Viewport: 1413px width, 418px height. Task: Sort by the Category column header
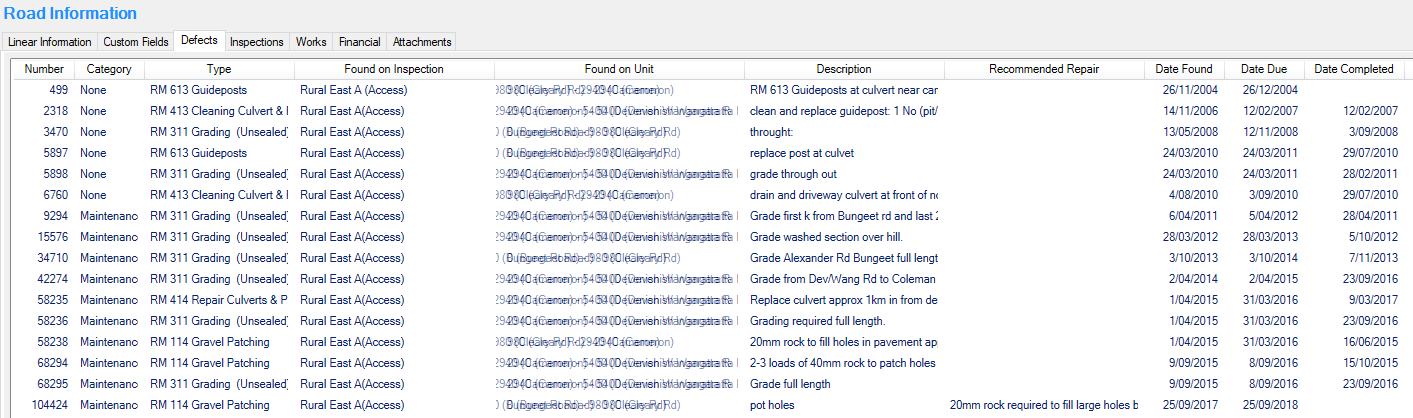click(x=109, y=69)
